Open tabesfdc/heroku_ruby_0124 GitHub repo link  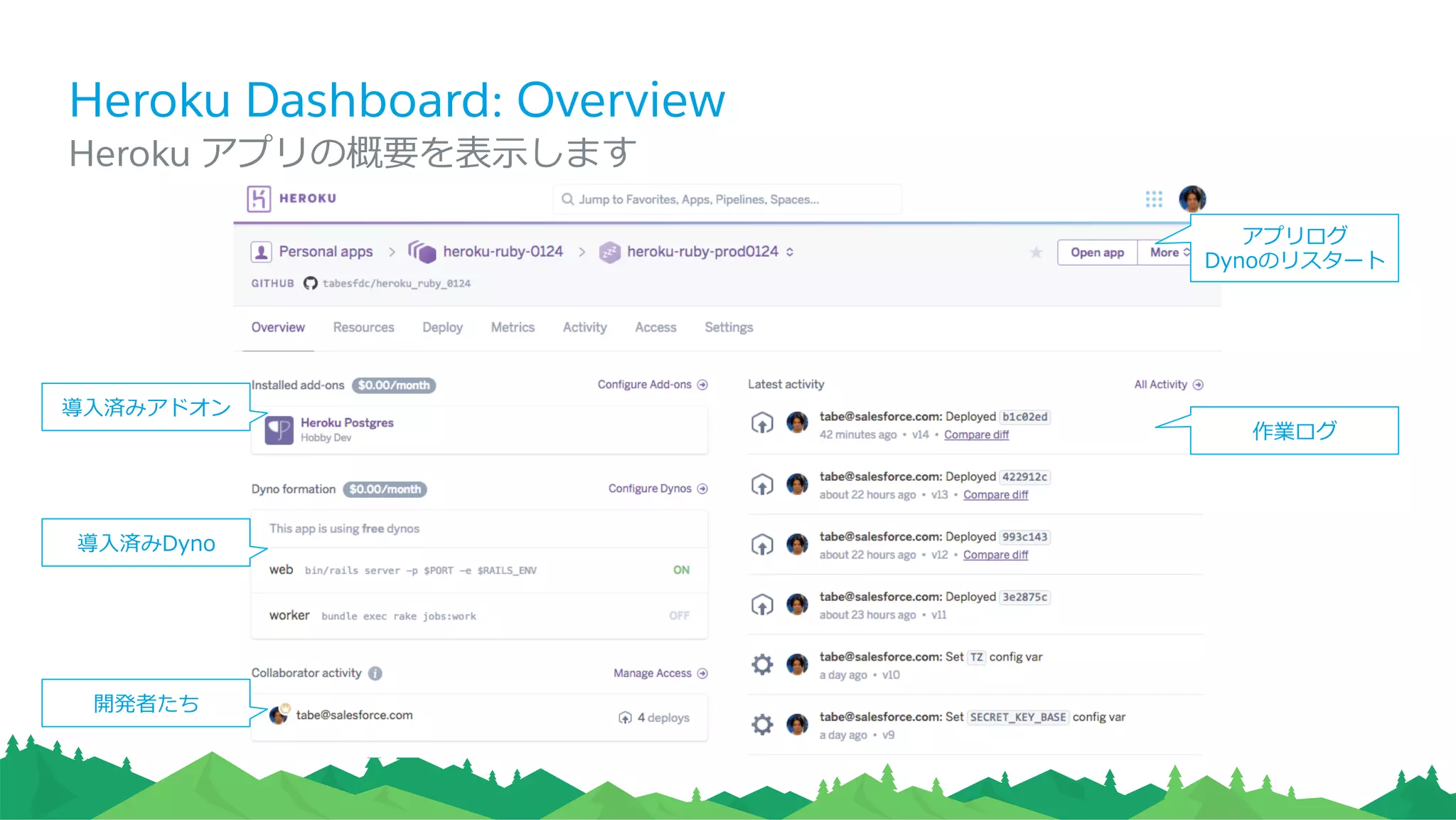(x=397, y=283)
